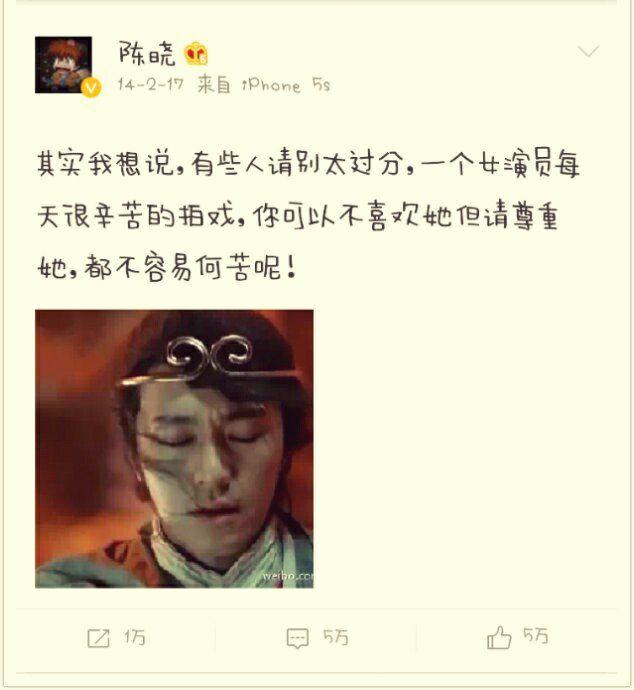Click the crown membership badge beside 陈晓
This screenshot has height=690, width=634.
point(196,54)
